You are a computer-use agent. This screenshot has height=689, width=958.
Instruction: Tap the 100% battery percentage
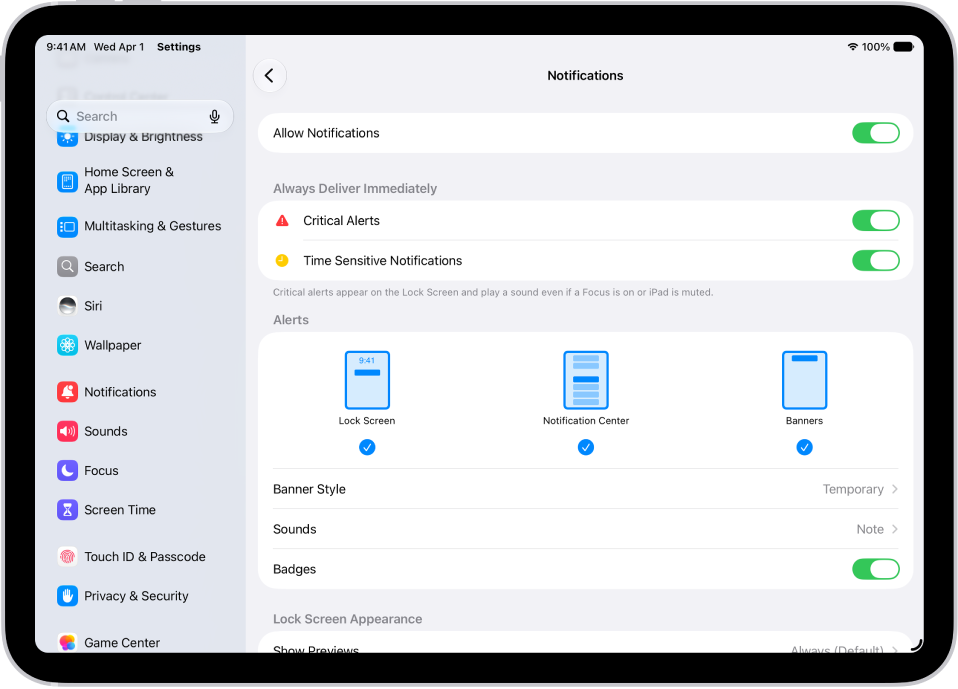click(x=876, y=47)
